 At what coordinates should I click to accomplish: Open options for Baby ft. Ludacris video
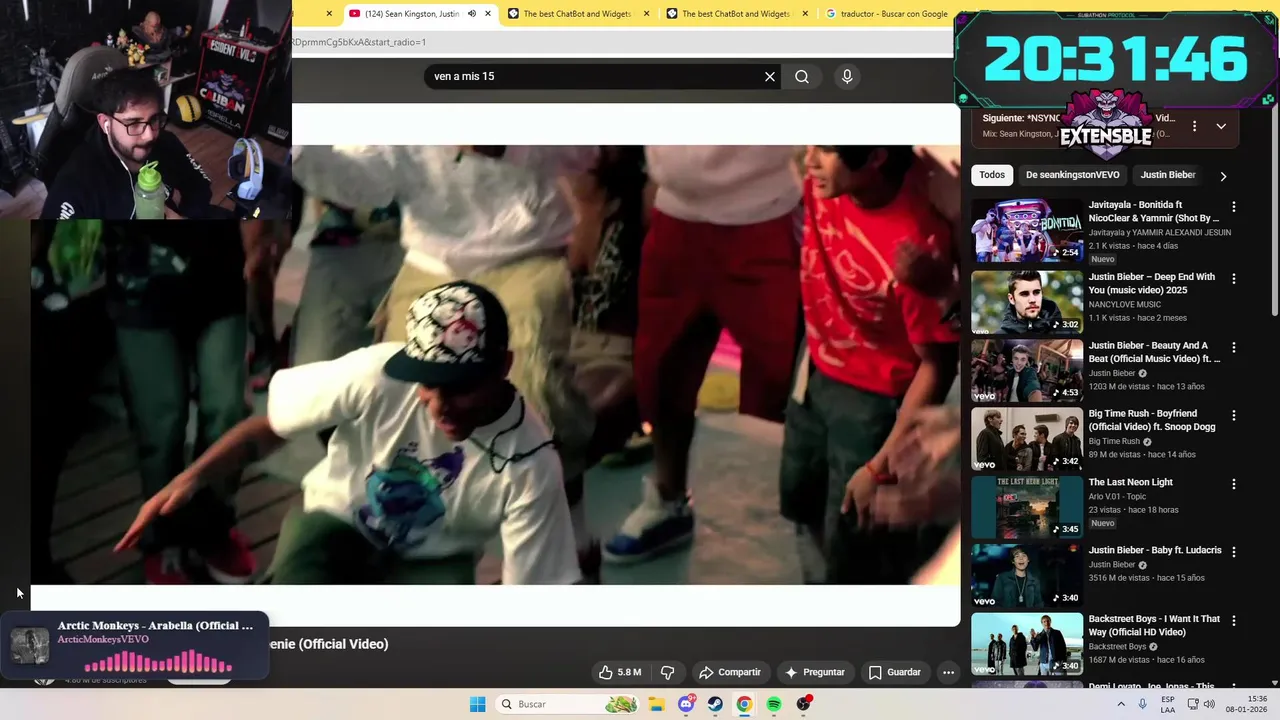1233,552
